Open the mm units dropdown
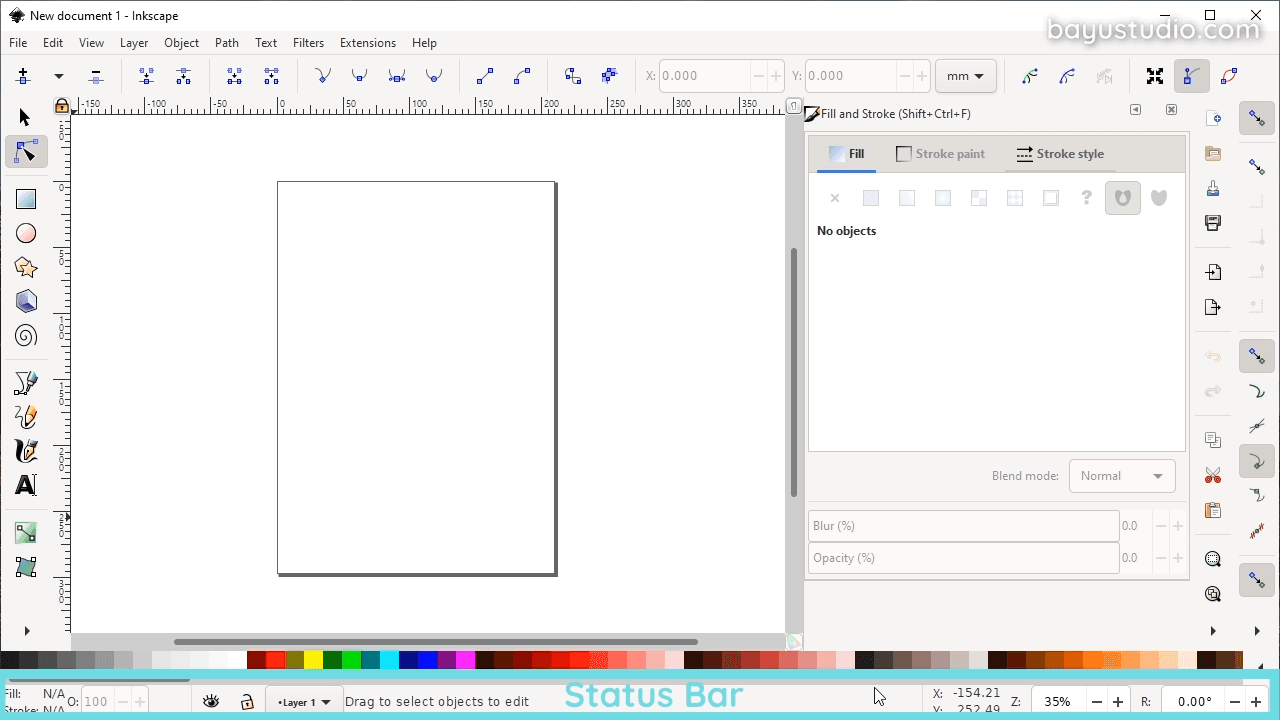 (964, 75)
